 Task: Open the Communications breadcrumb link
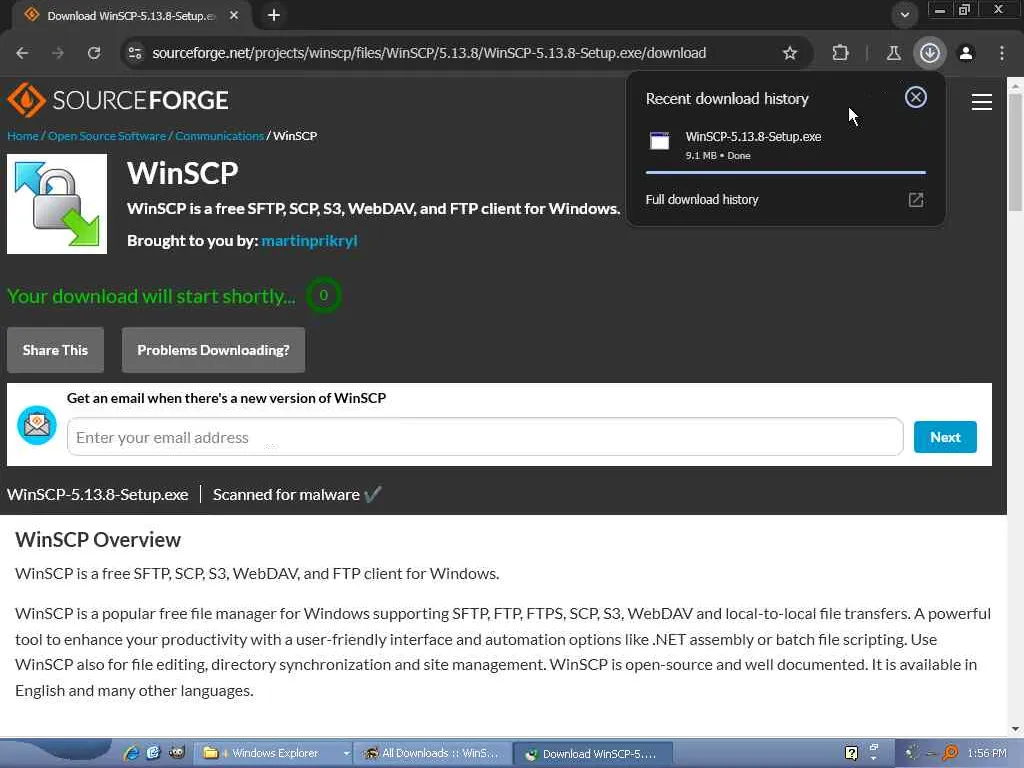pos(219,136)
